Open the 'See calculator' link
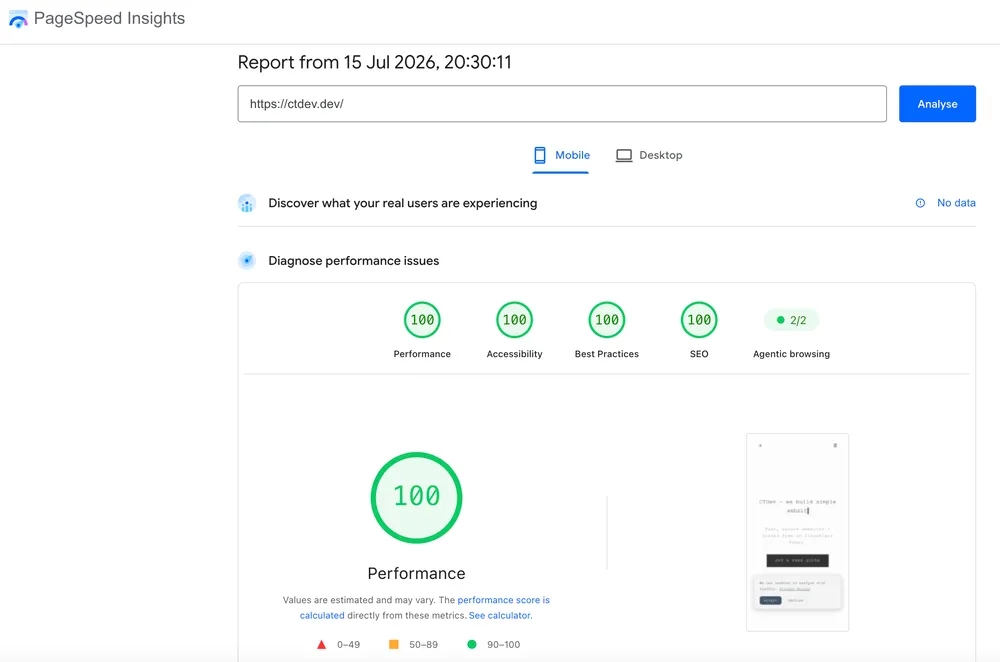The width and height of the screenshot is (1000, 662). 499,615
